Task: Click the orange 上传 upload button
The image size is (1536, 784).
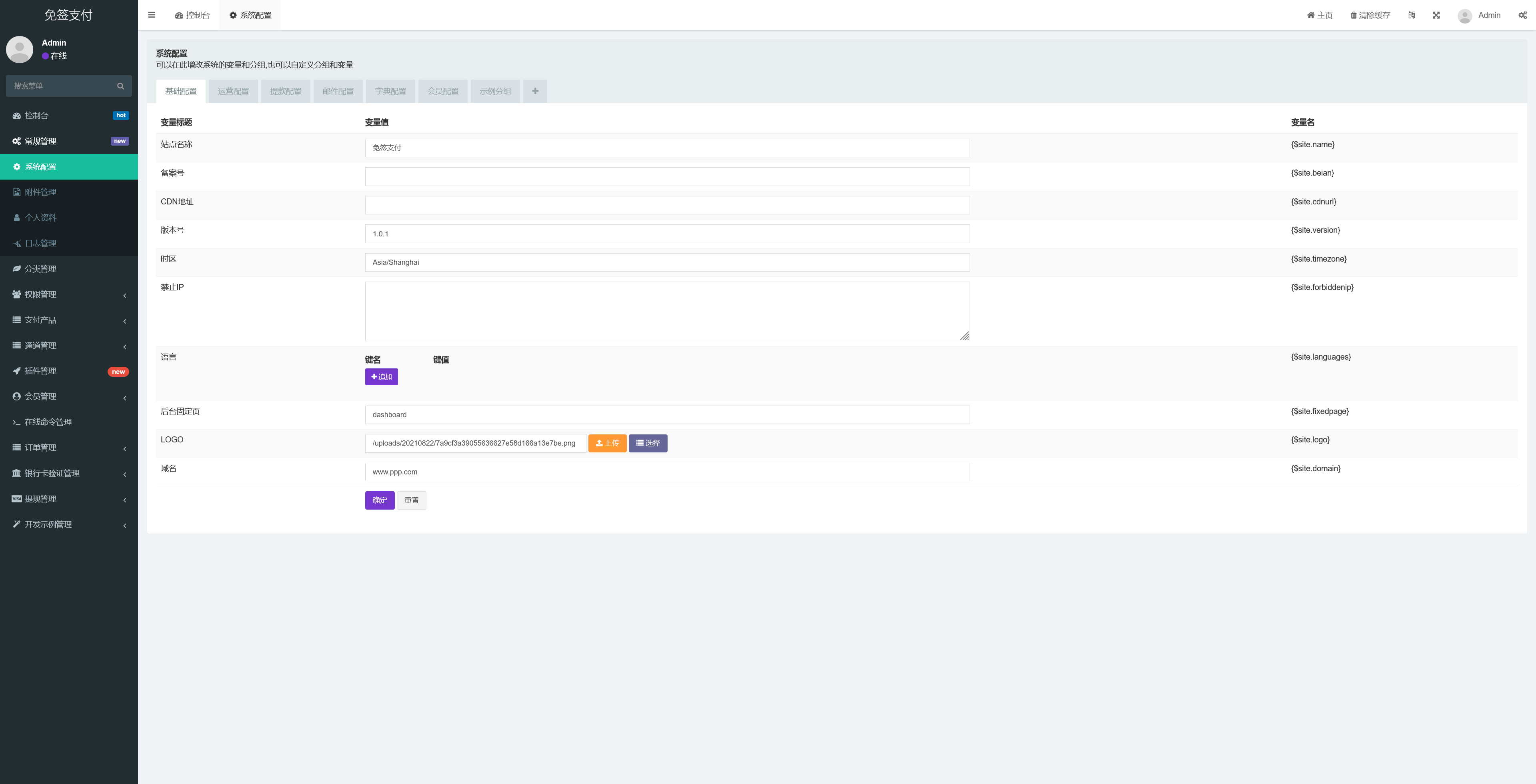Action: point(607,443)
